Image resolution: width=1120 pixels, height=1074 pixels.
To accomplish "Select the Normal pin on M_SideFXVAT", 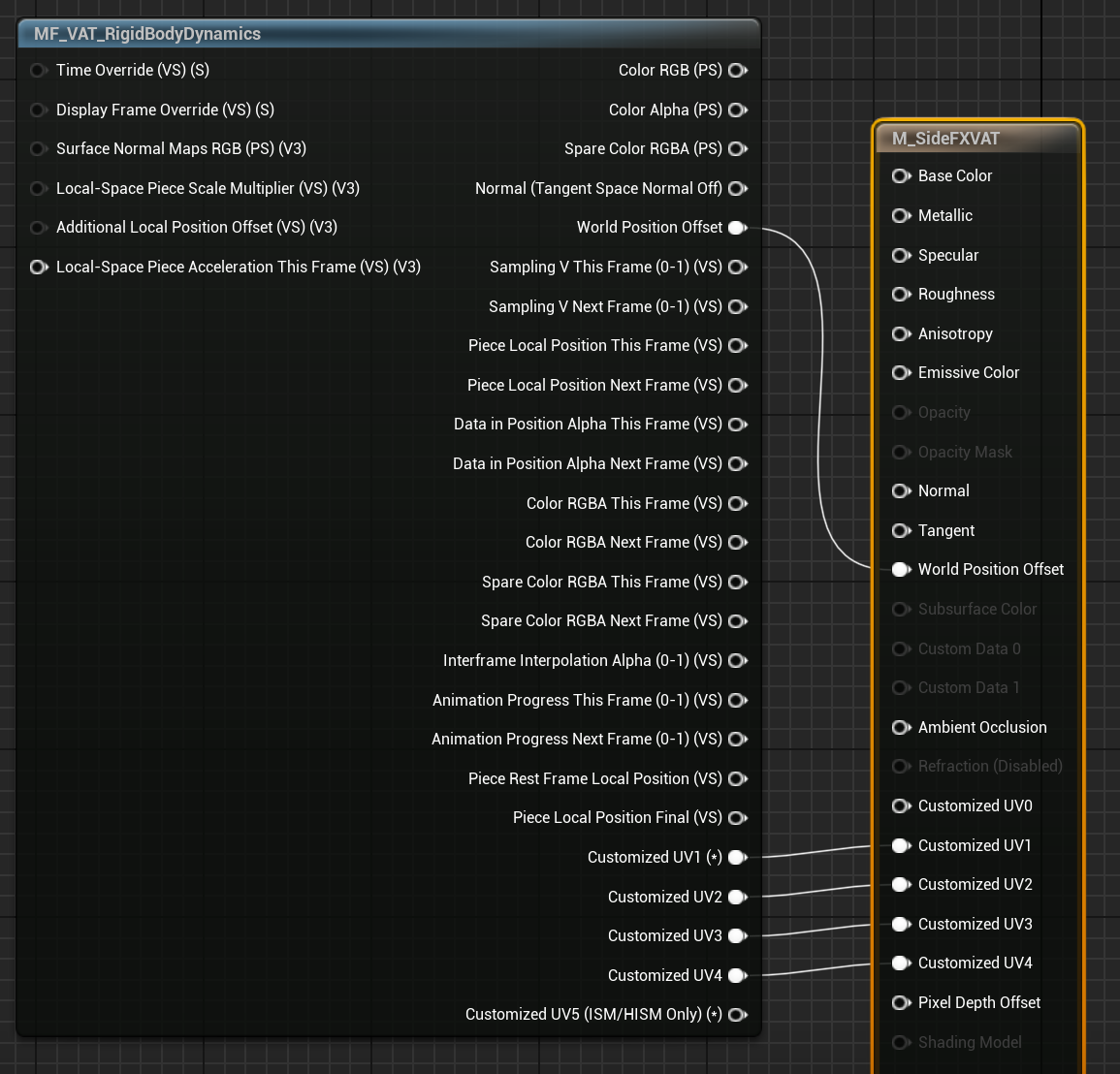I will coord(902,490).
